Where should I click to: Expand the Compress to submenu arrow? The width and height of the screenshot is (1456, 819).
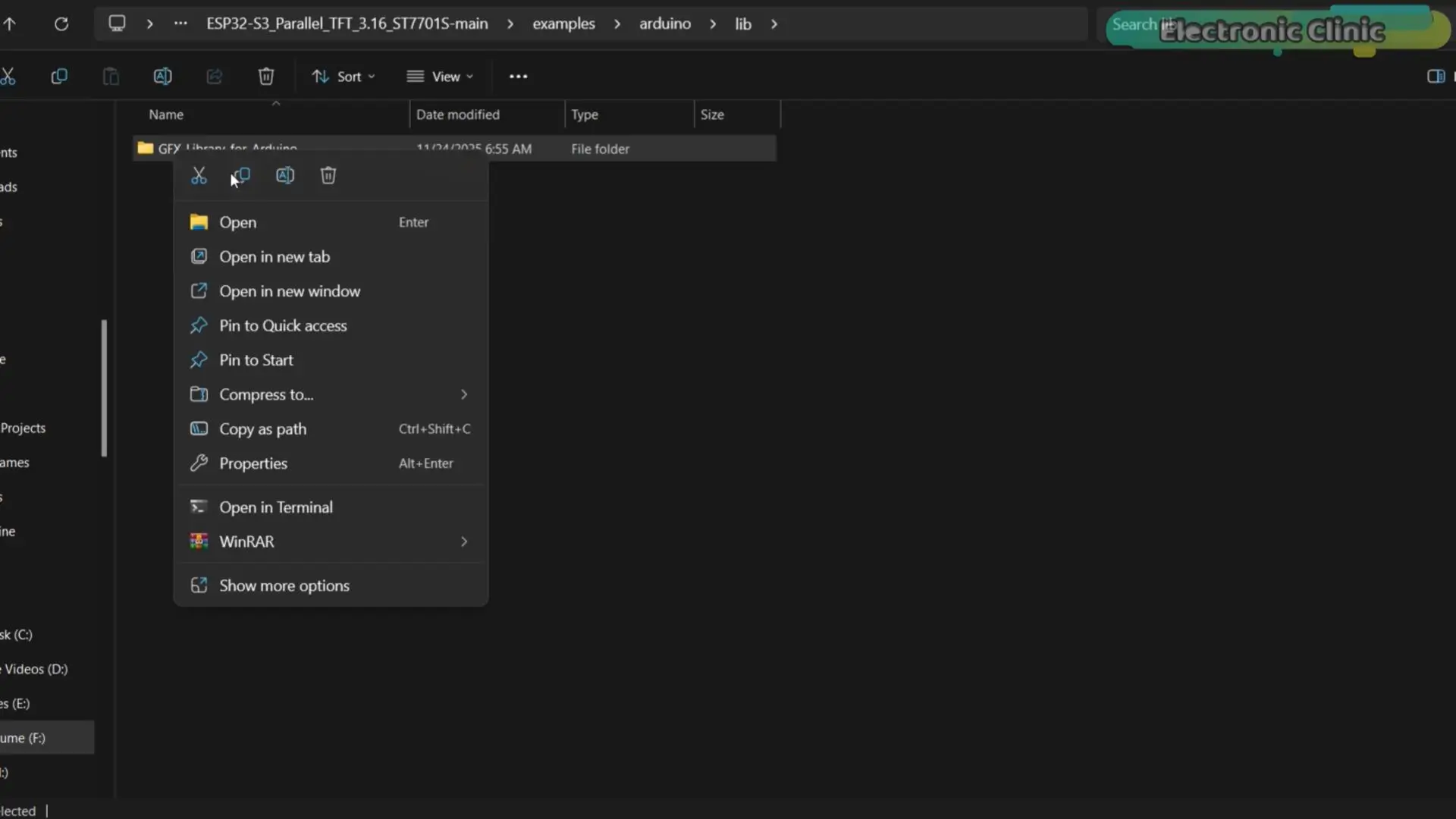pos(464,394)
